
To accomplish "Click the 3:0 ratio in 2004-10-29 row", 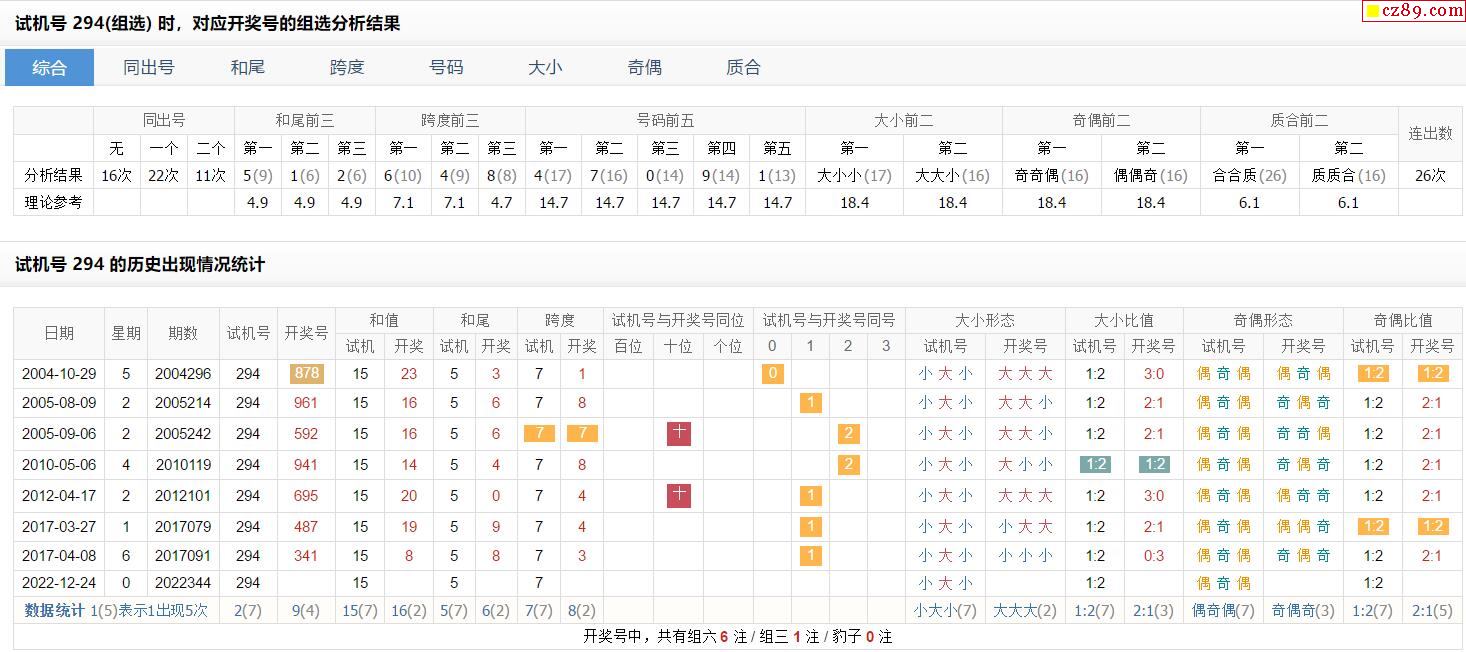I will 1153,373.
